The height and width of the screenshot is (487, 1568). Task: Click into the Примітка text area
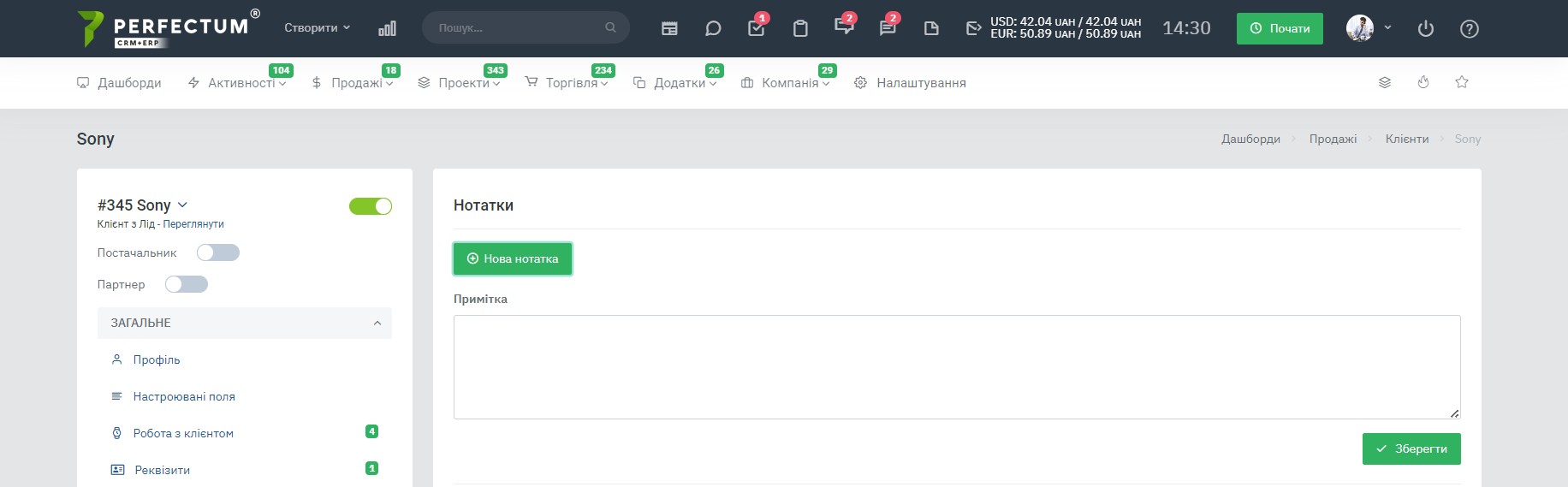[957, 367]
